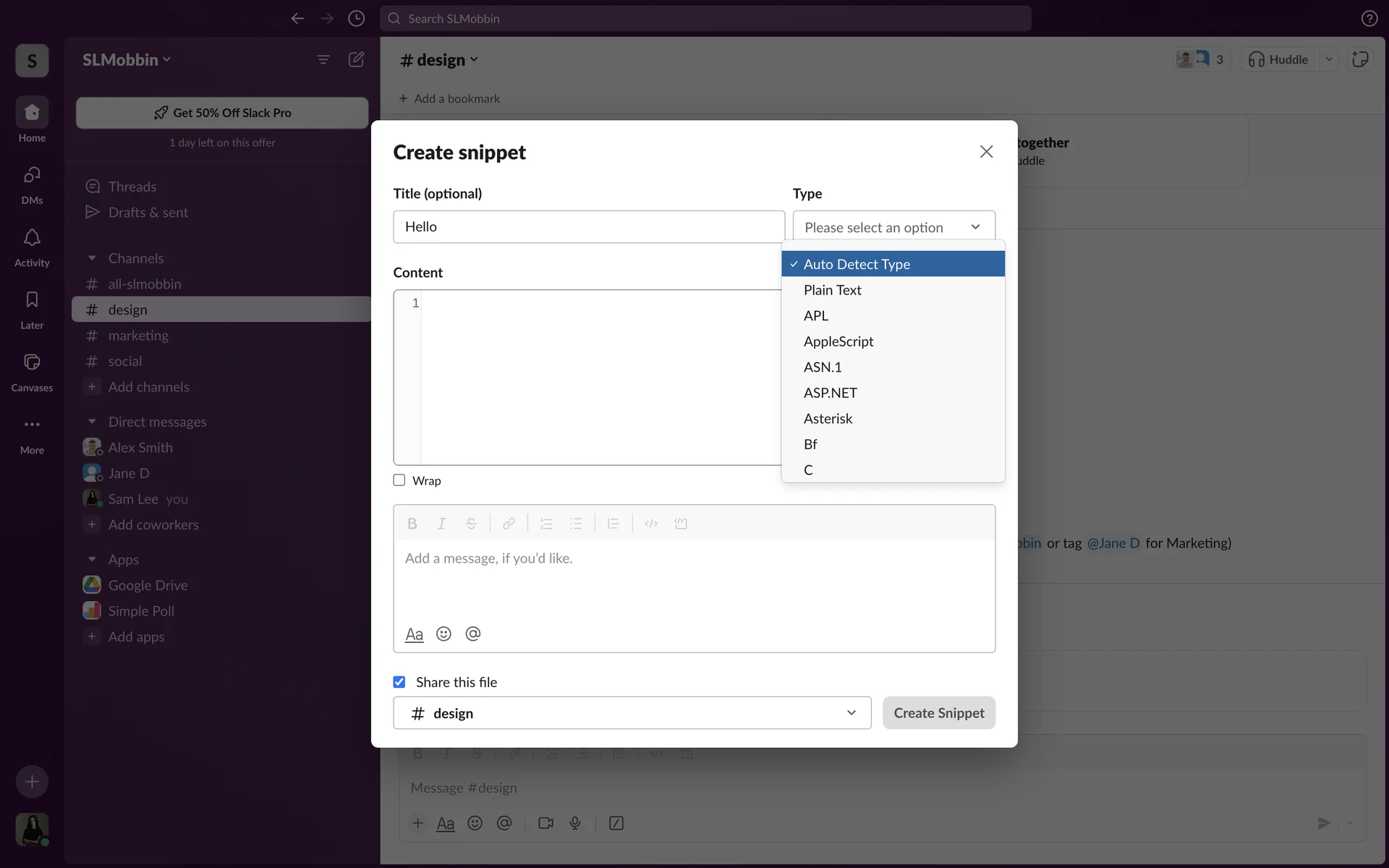Click the link icon in snippet message toolbar
The width and height of the screenshot is (1389, 868).
click(x=509, y=524)
